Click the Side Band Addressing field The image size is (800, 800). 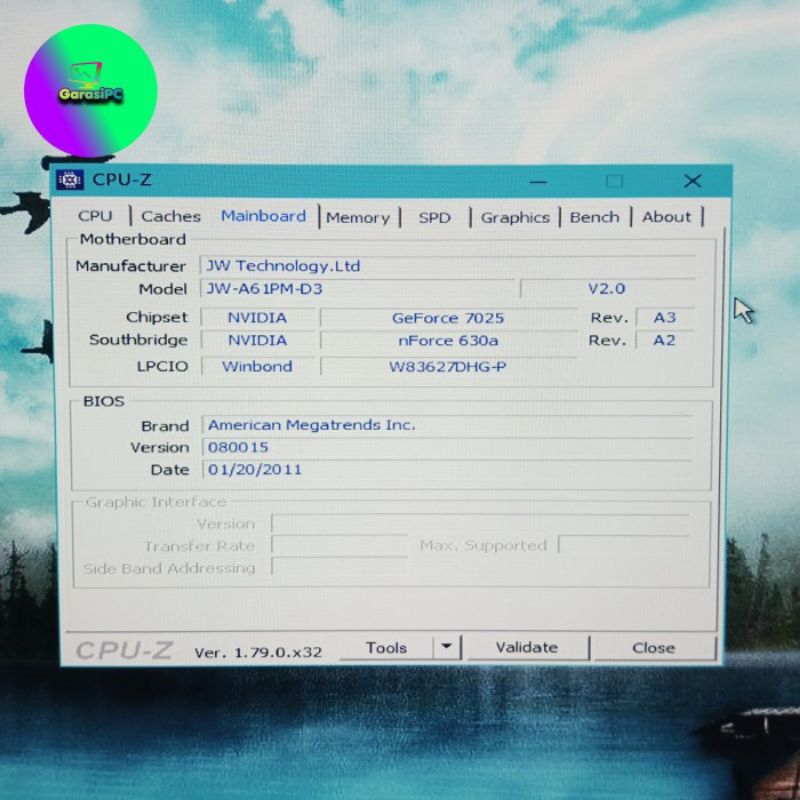click(340, 567)
